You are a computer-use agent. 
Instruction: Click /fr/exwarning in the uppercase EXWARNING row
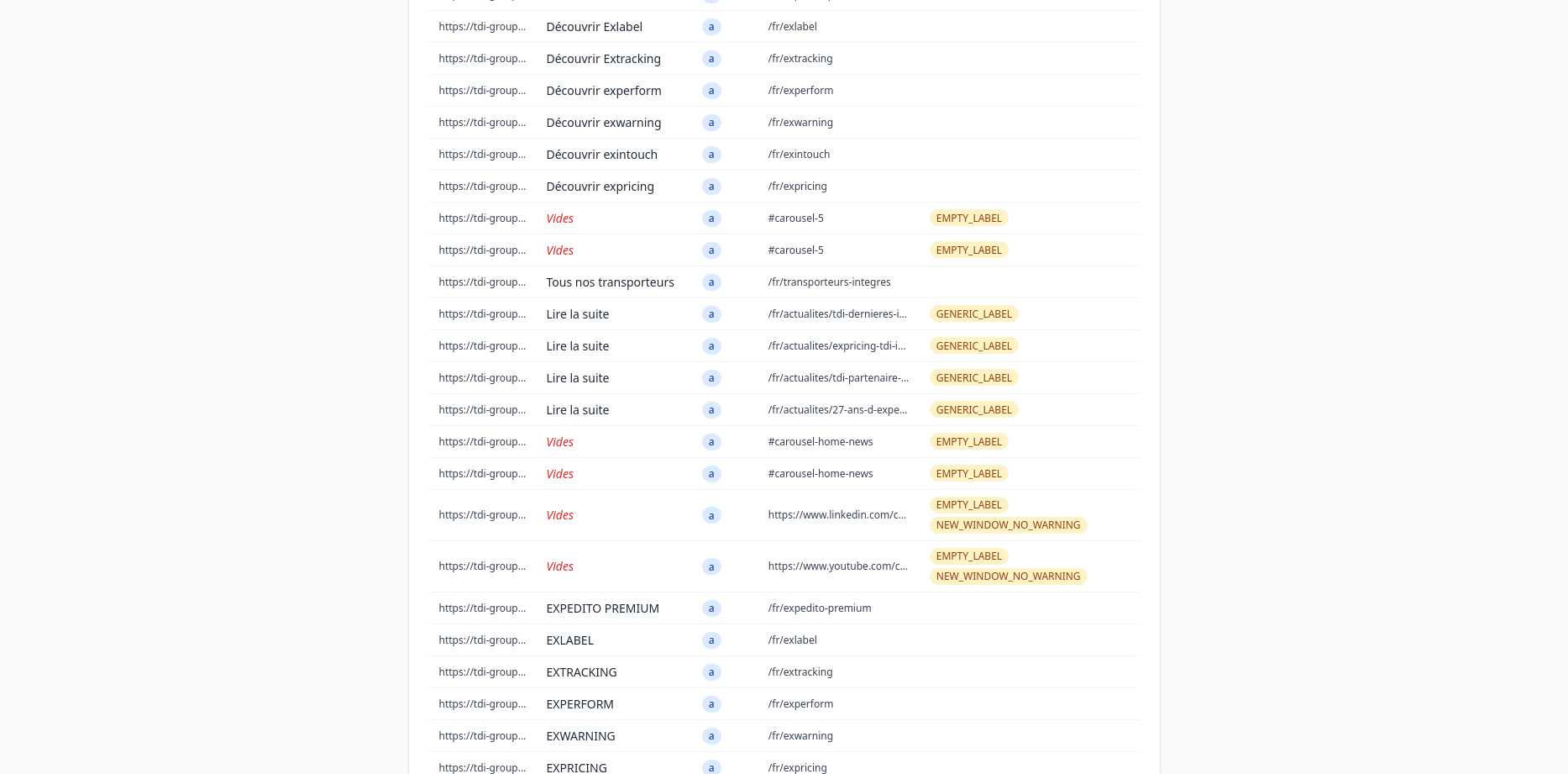point(800,736)
